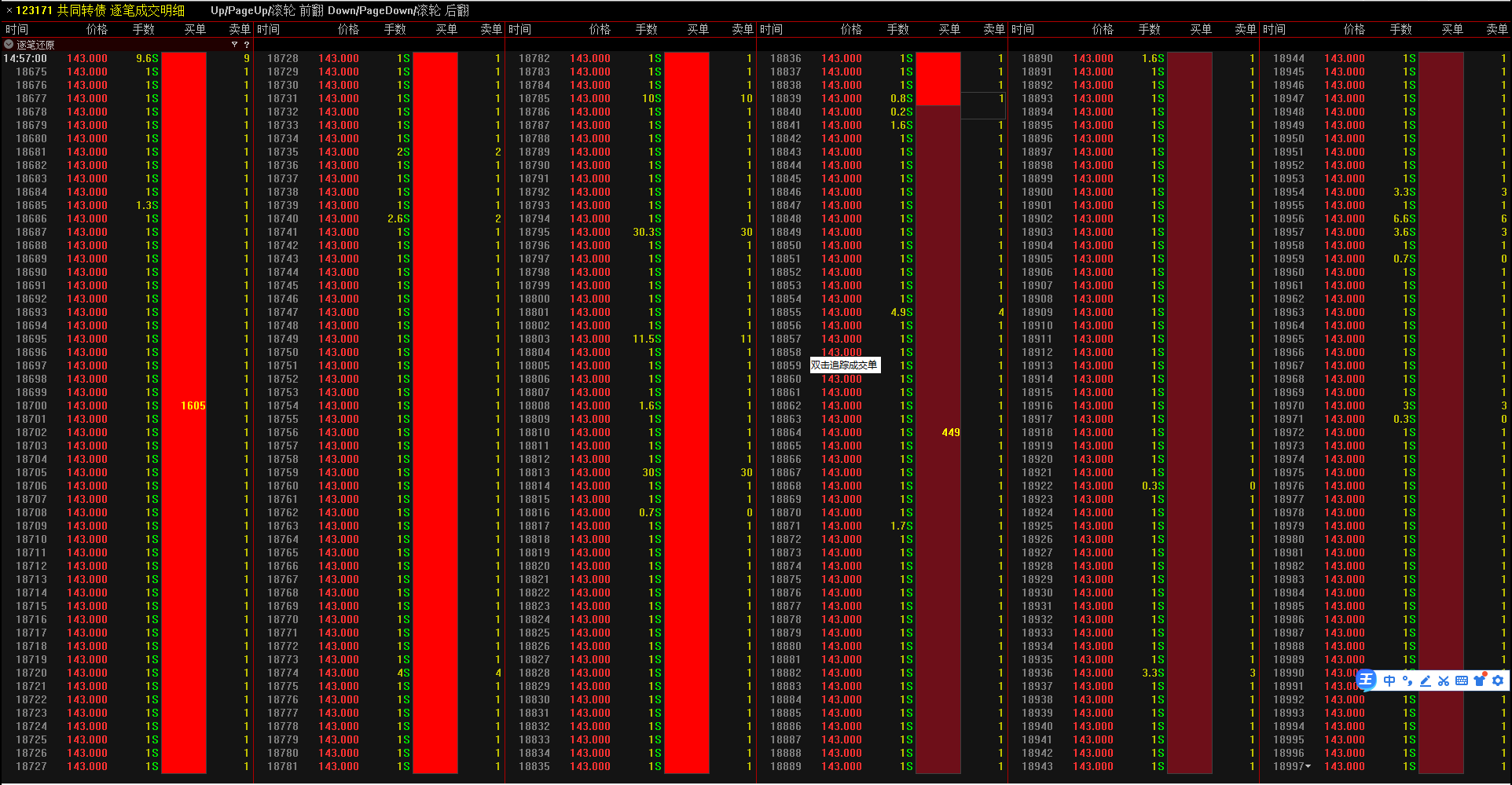Open the question mark help icon

(x=247, y=45)
